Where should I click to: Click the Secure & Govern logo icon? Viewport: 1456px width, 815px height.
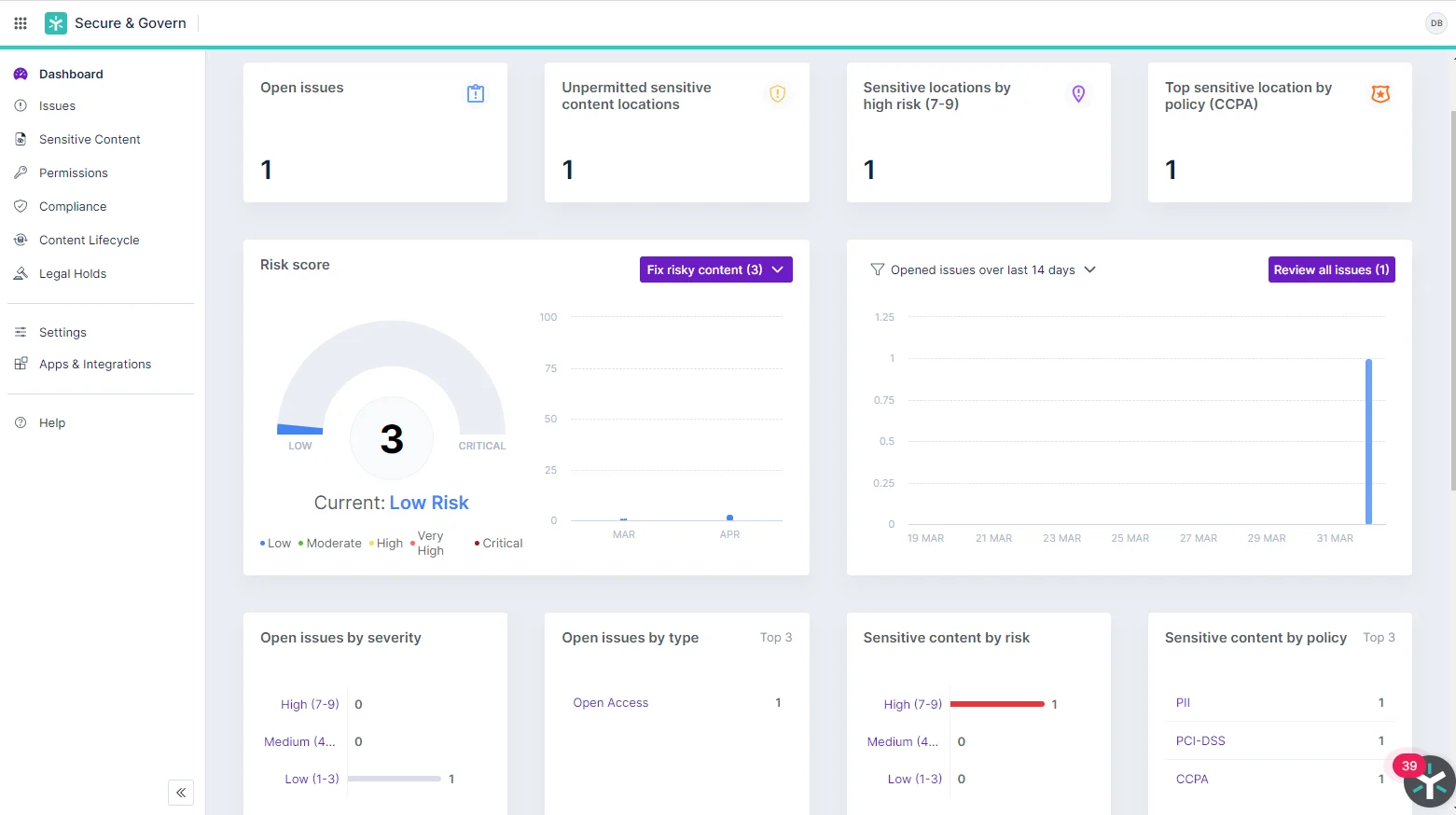(56, 23)
